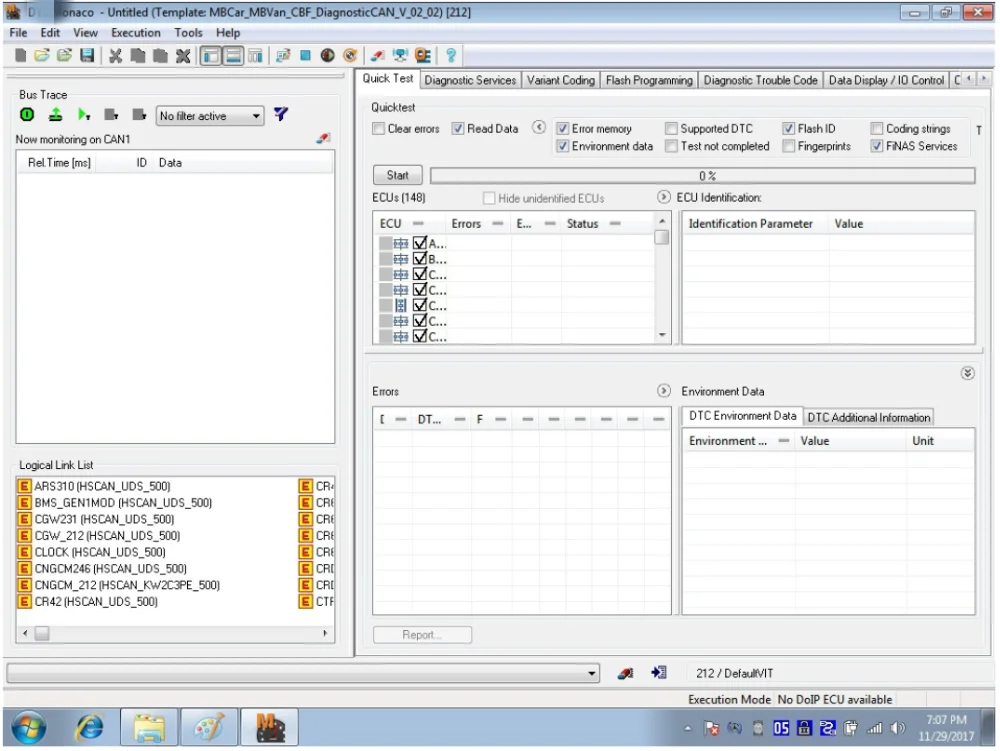The width and height of the screenshot is (1000, 751).
Task: Select CLOCK (HSCAN_UDS_500) in Logical Link List
Action: 94,551
